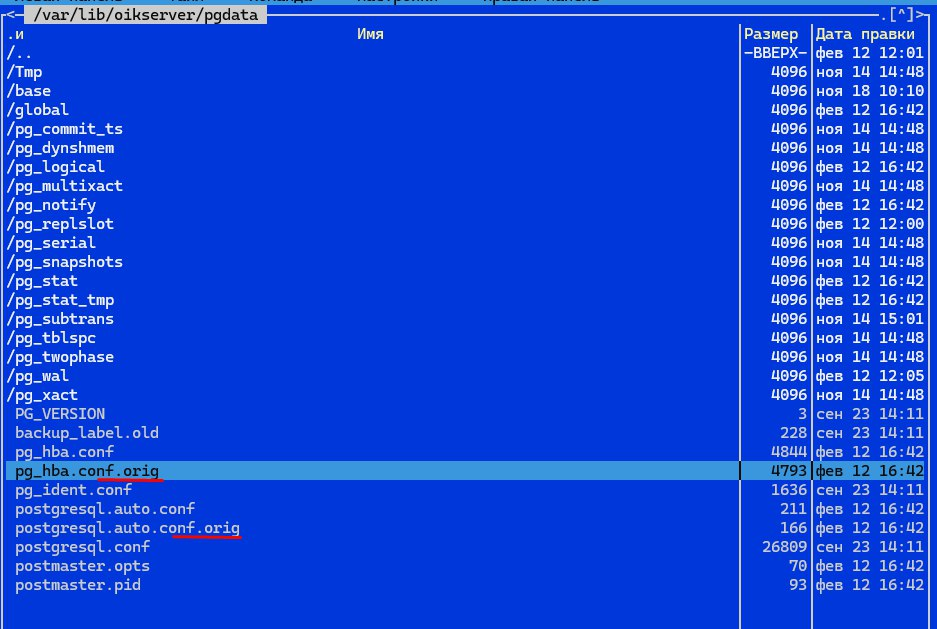This screenshot has width=937, height=629.
Task: Select the pg_hba.conf file
Action: [x=64, y=452]
